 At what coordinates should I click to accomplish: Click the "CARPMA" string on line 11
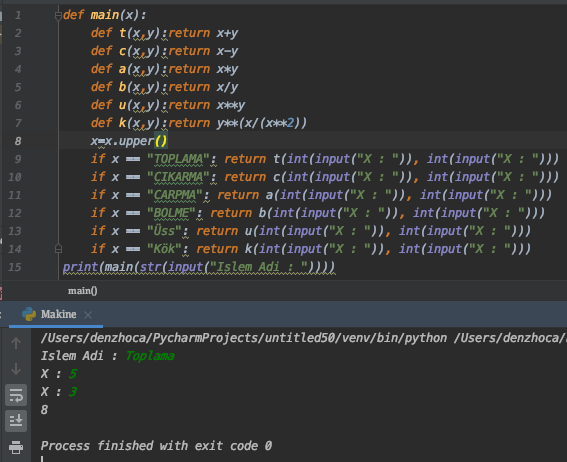coord(175,195)
